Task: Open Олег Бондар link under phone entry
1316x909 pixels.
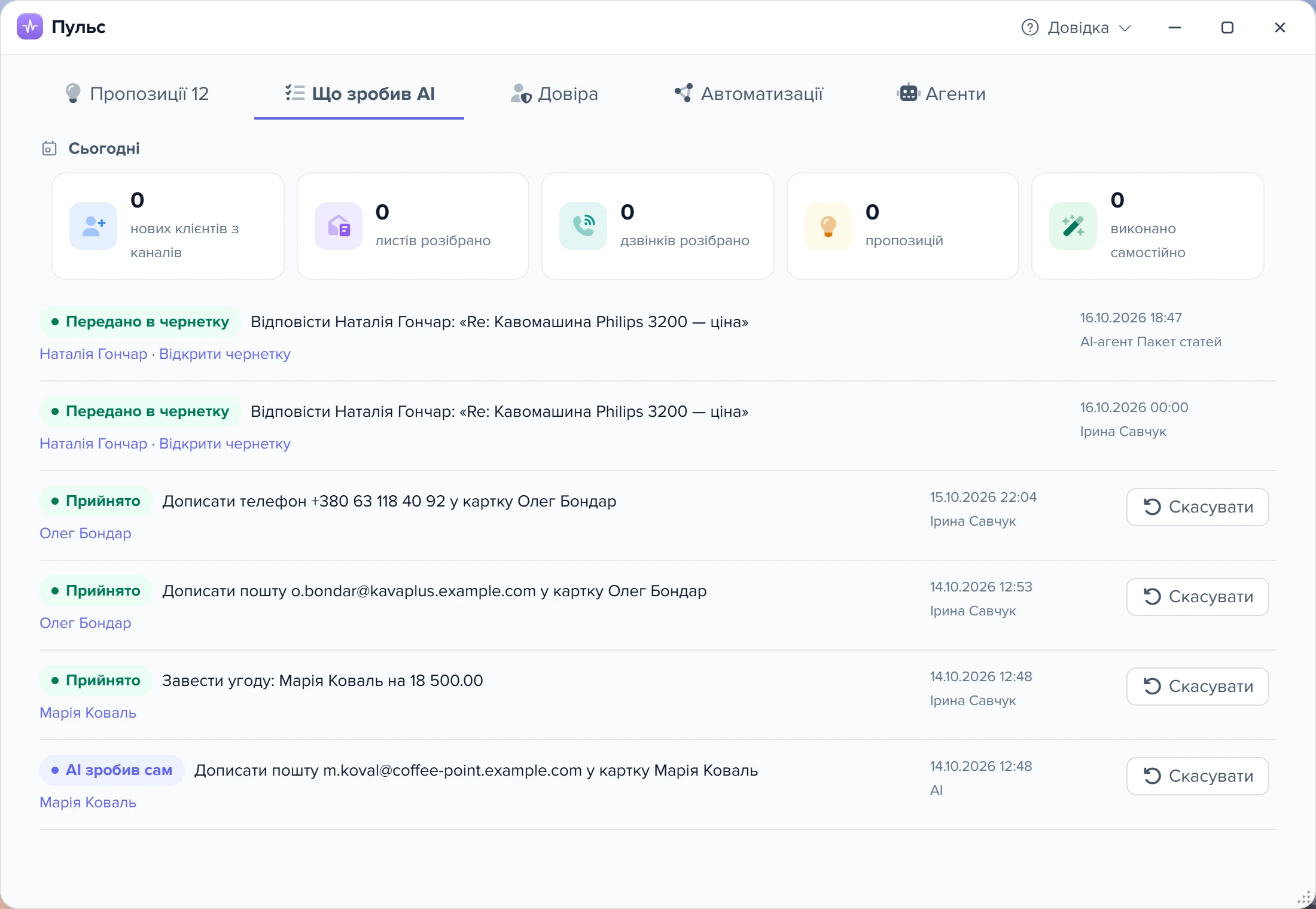Action: (86, 533)
